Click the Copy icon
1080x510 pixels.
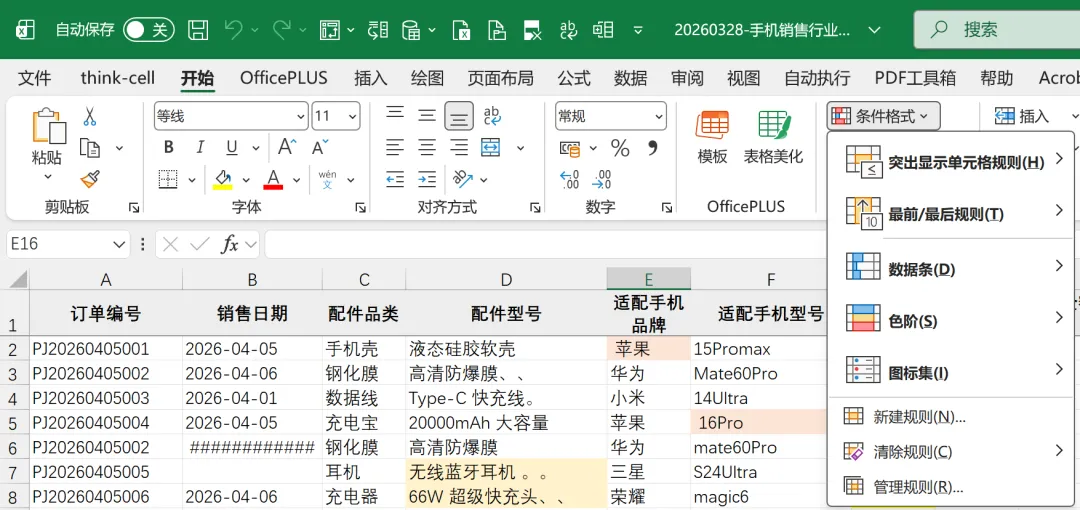(90, 147)
